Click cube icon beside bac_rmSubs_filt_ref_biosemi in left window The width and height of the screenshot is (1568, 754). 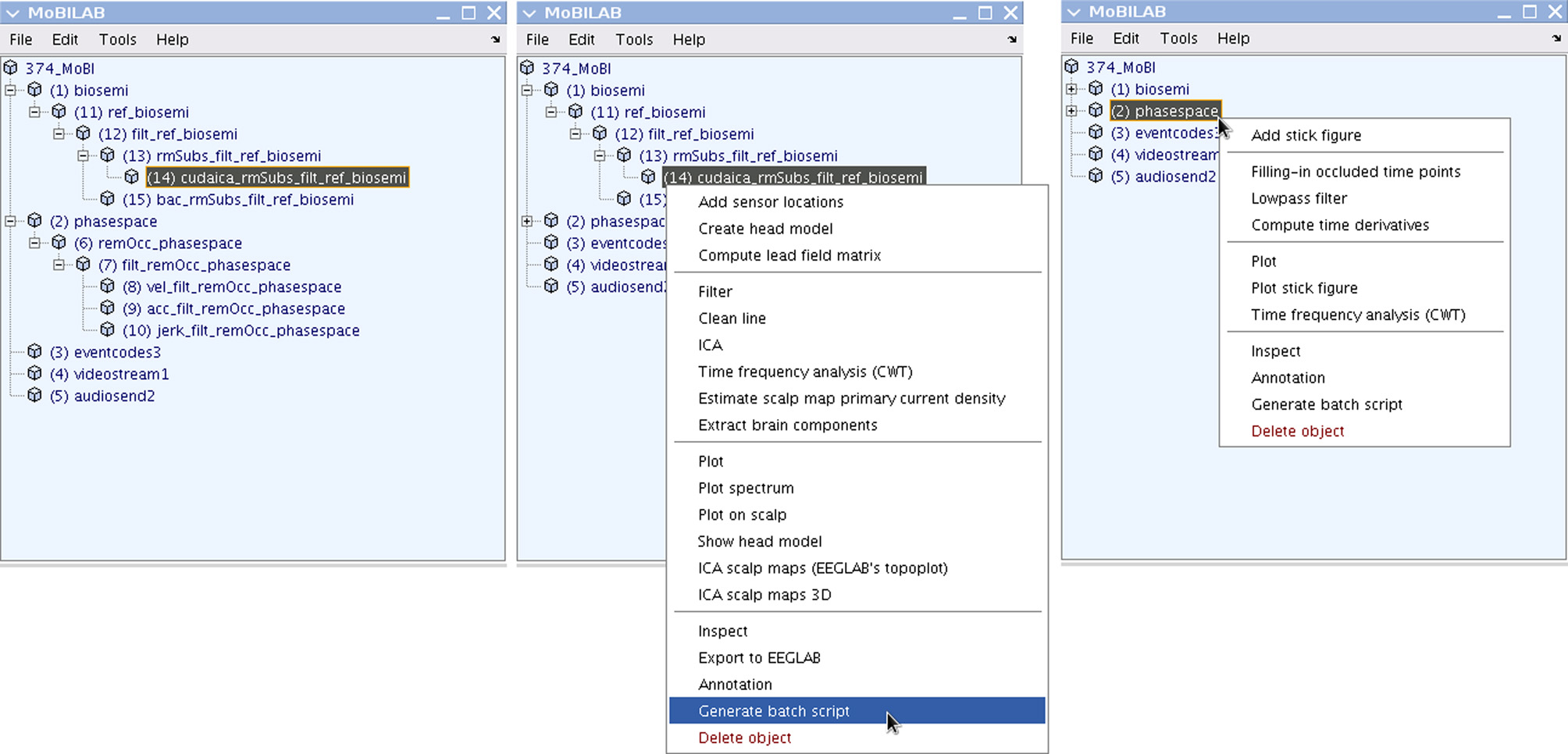coord(108,199)
